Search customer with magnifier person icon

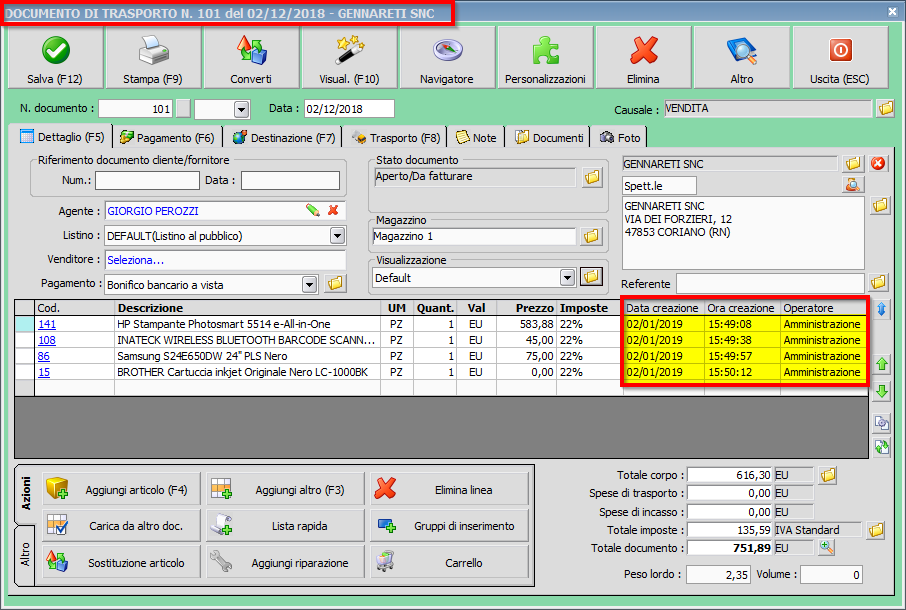pyautogui.click(x=853, y=185)
